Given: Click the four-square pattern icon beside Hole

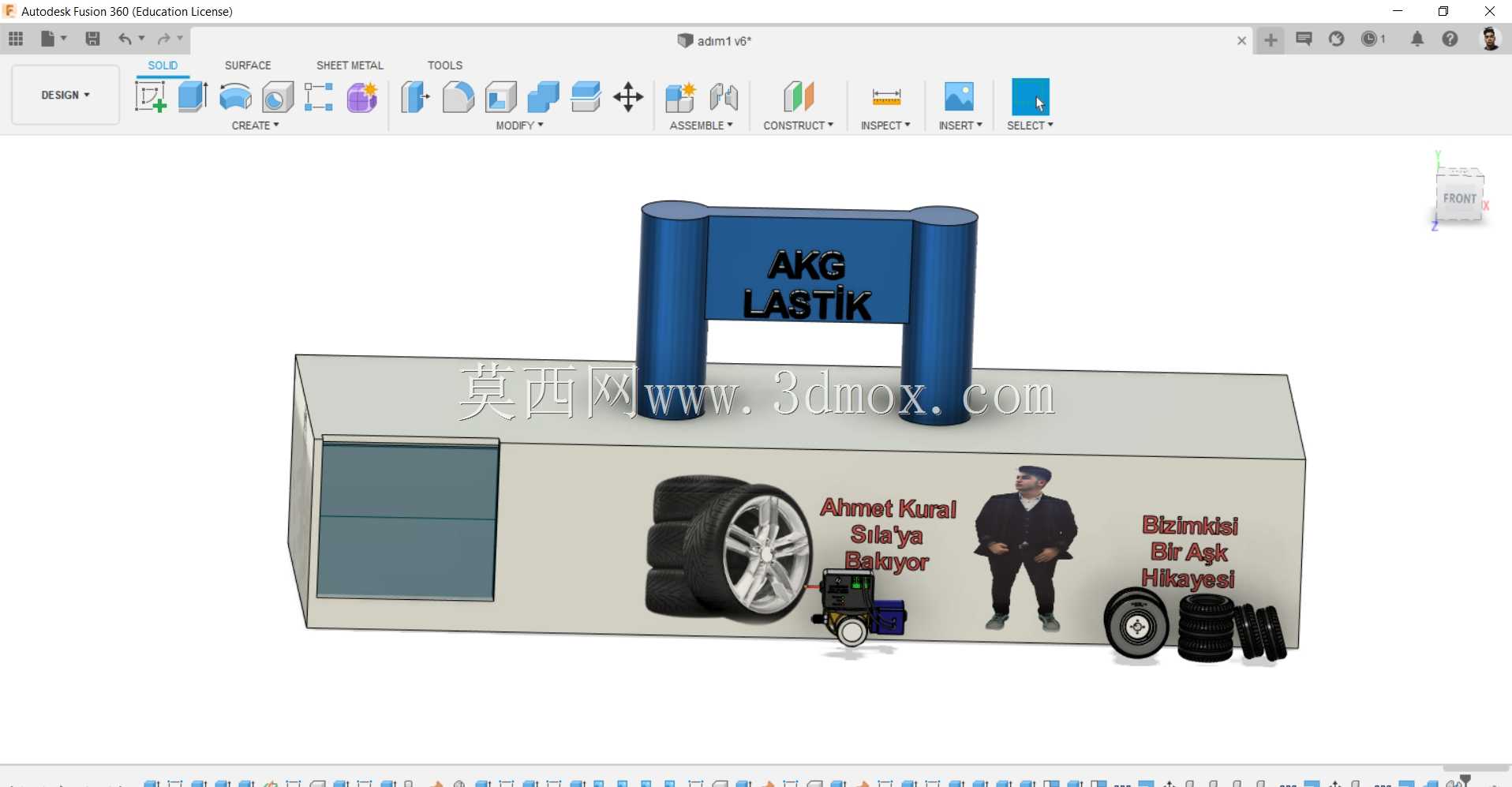Looking at the screenshot, I should [319, 97].
